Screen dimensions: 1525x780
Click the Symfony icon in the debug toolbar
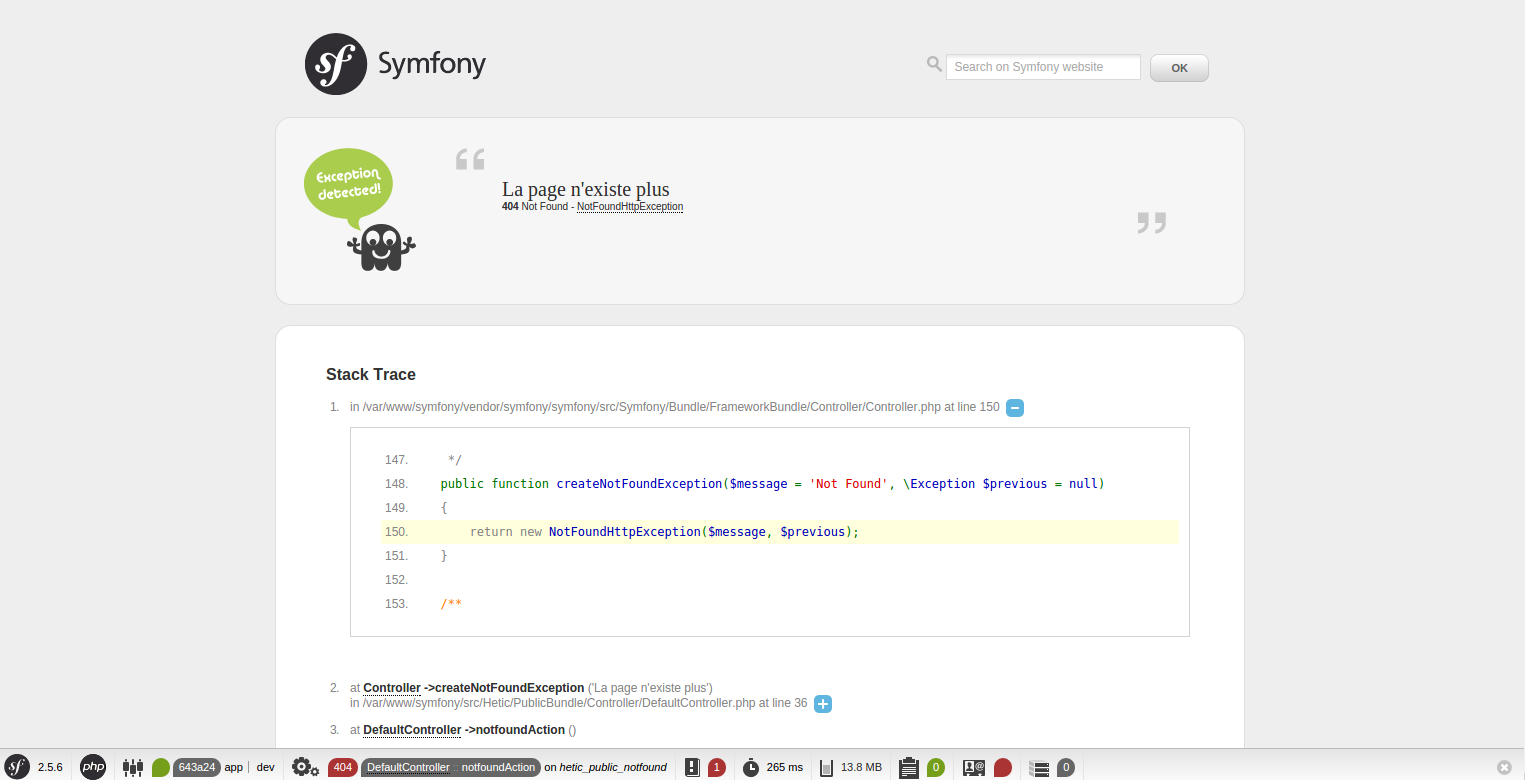point(17,767)
